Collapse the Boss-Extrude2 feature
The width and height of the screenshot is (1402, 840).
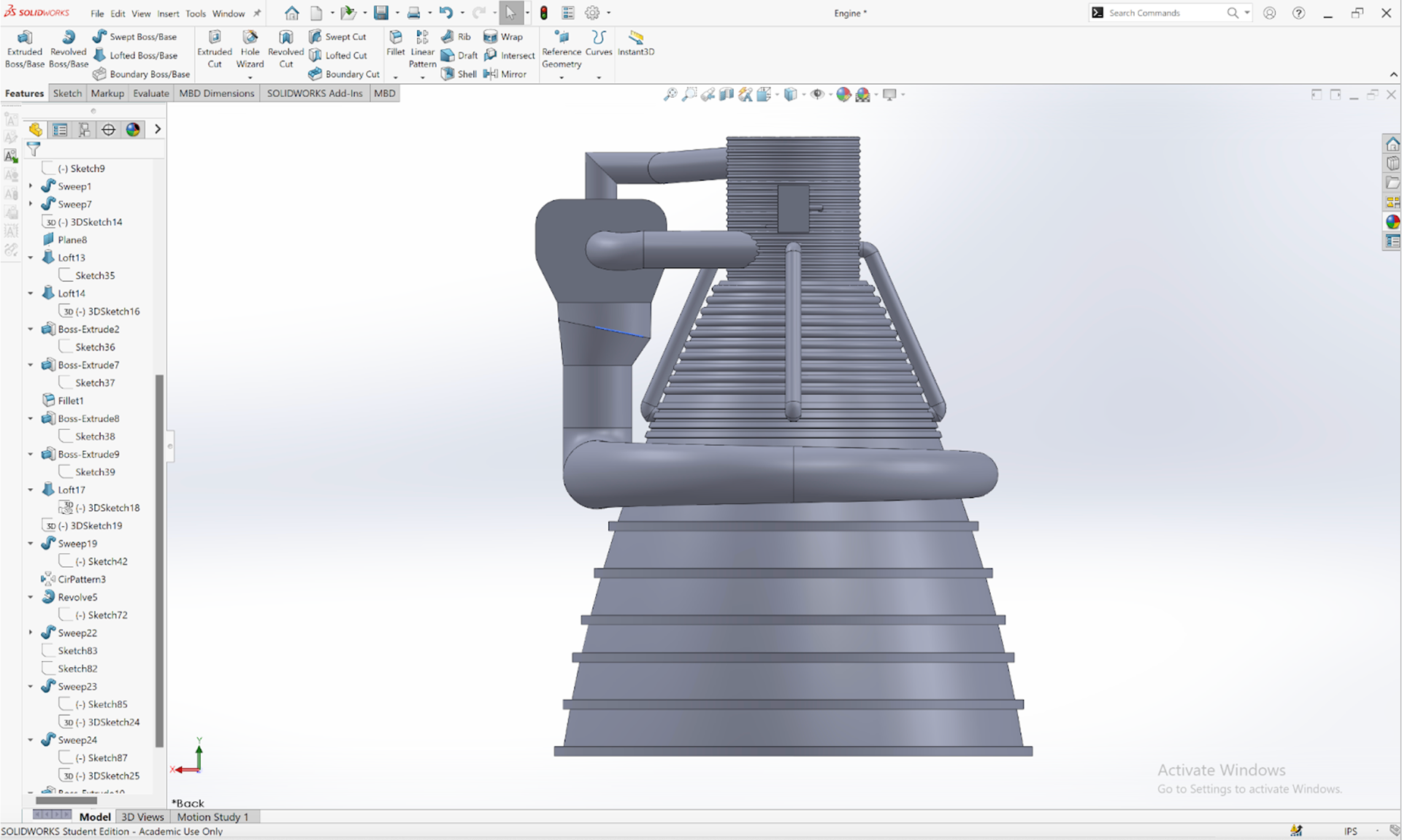31,329
